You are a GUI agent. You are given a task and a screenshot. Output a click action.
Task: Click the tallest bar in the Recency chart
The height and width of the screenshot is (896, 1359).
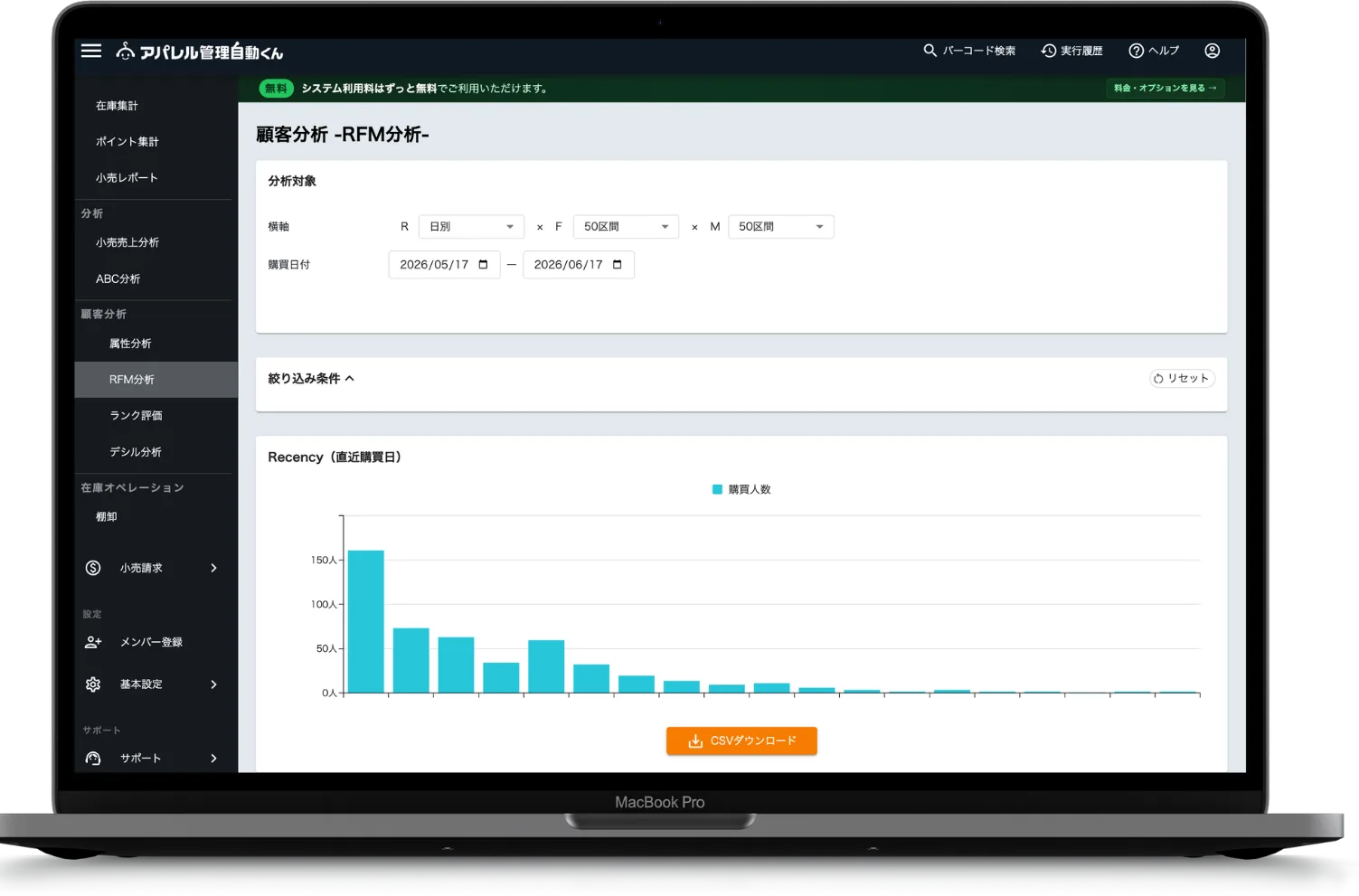(x=366, y=621)
